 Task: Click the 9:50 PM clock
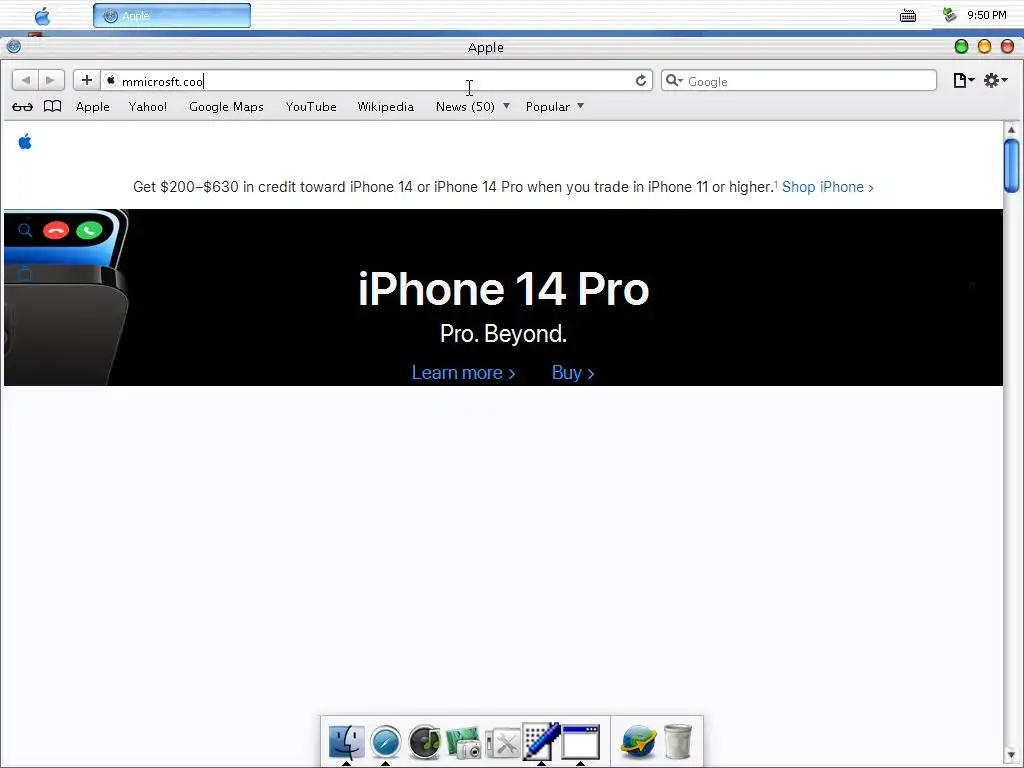[987, 15]
